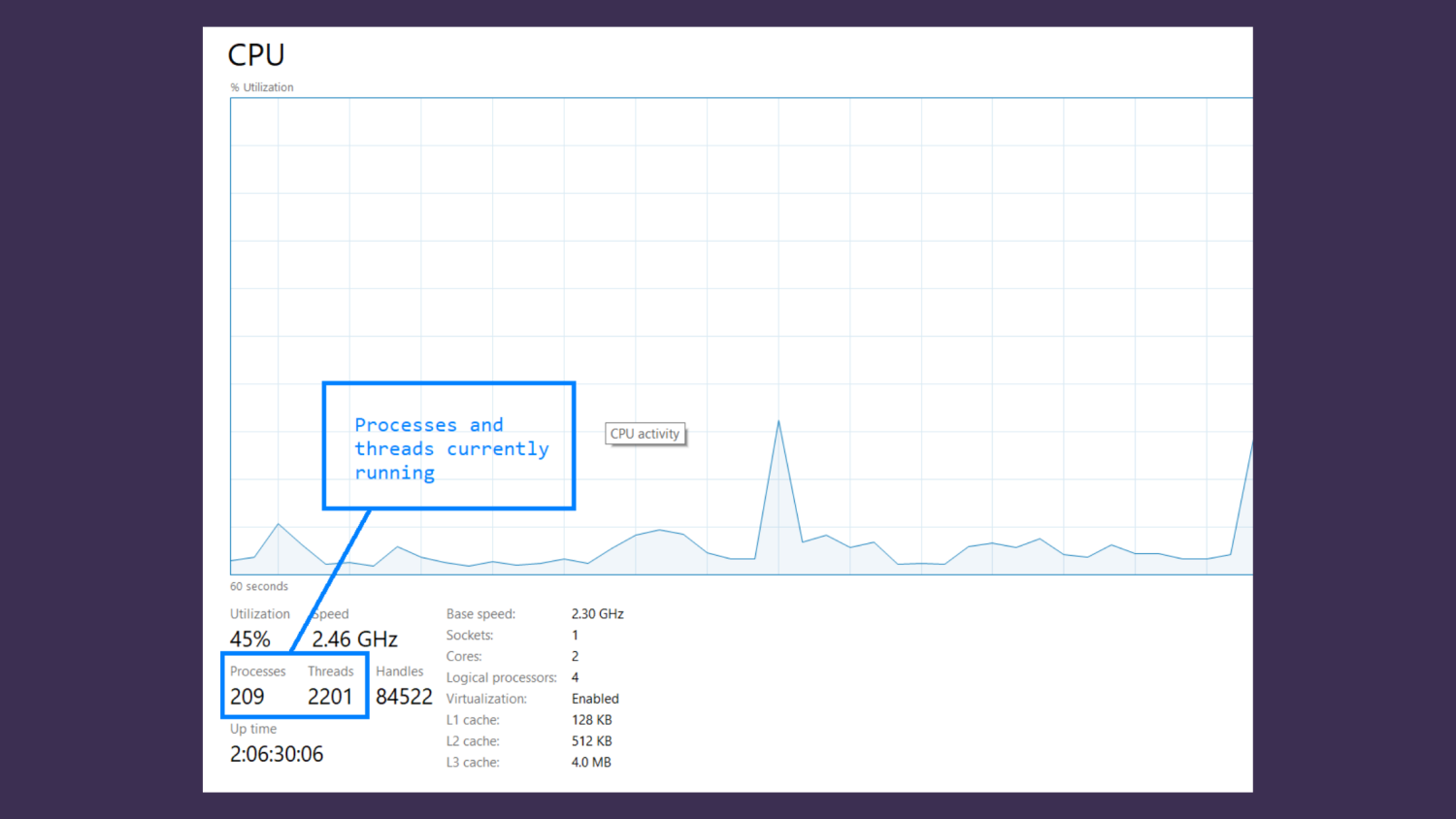This screenshot has width=1456, height=819.
Task: Select the L3 cache 4.0 MB entry
Action: [x=591, y=762]
